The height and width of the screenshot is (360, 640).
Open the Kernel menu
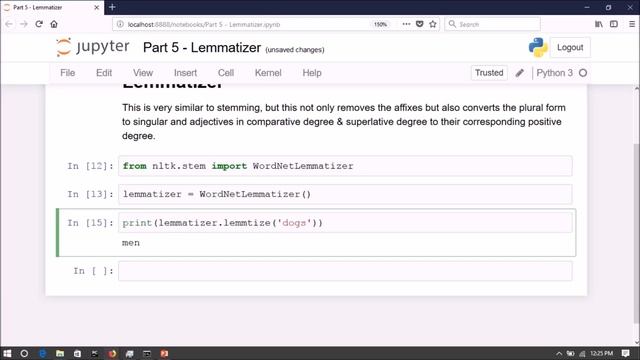268,73
